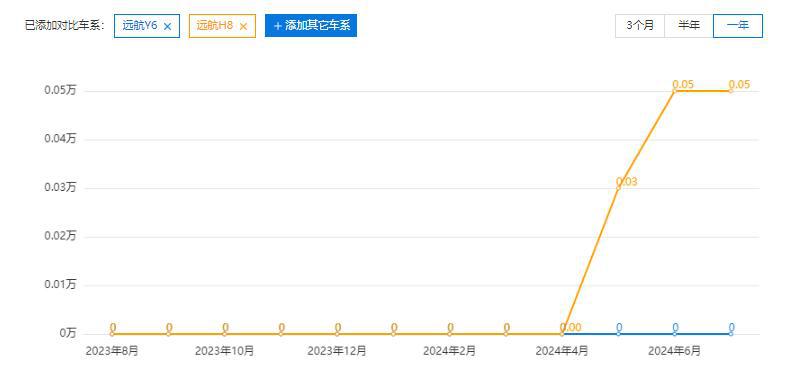Click the orange point at 2023年8月
The width and height of the screenshot is (801, 389).
pyautogui.click(x=112, y=334)
